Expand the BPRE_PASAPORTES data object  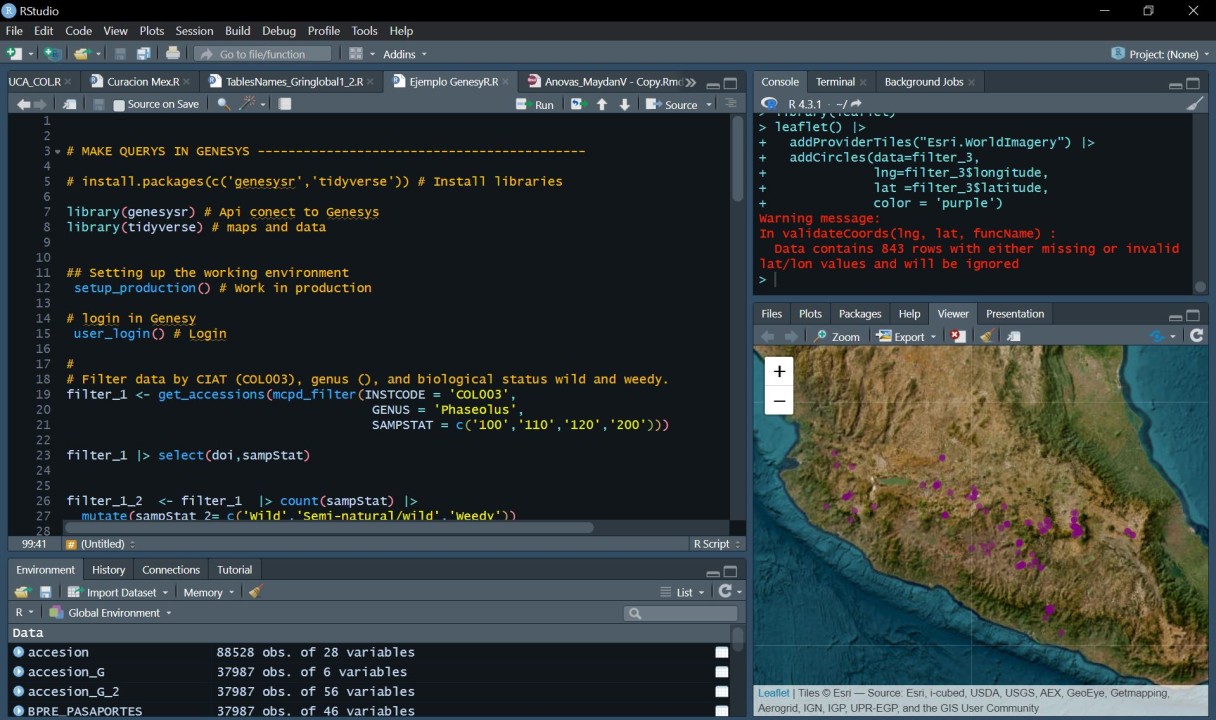pyautogui.click(x=19, y=711)
